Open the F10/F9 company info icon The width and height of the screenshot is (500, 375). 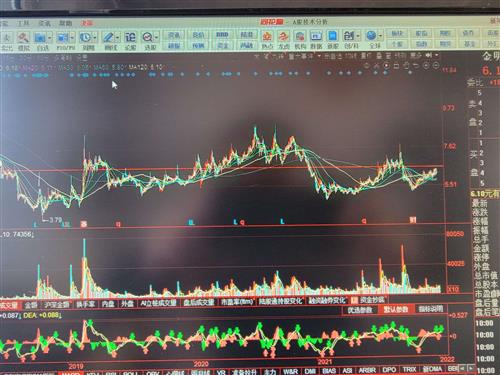(62, 37)
